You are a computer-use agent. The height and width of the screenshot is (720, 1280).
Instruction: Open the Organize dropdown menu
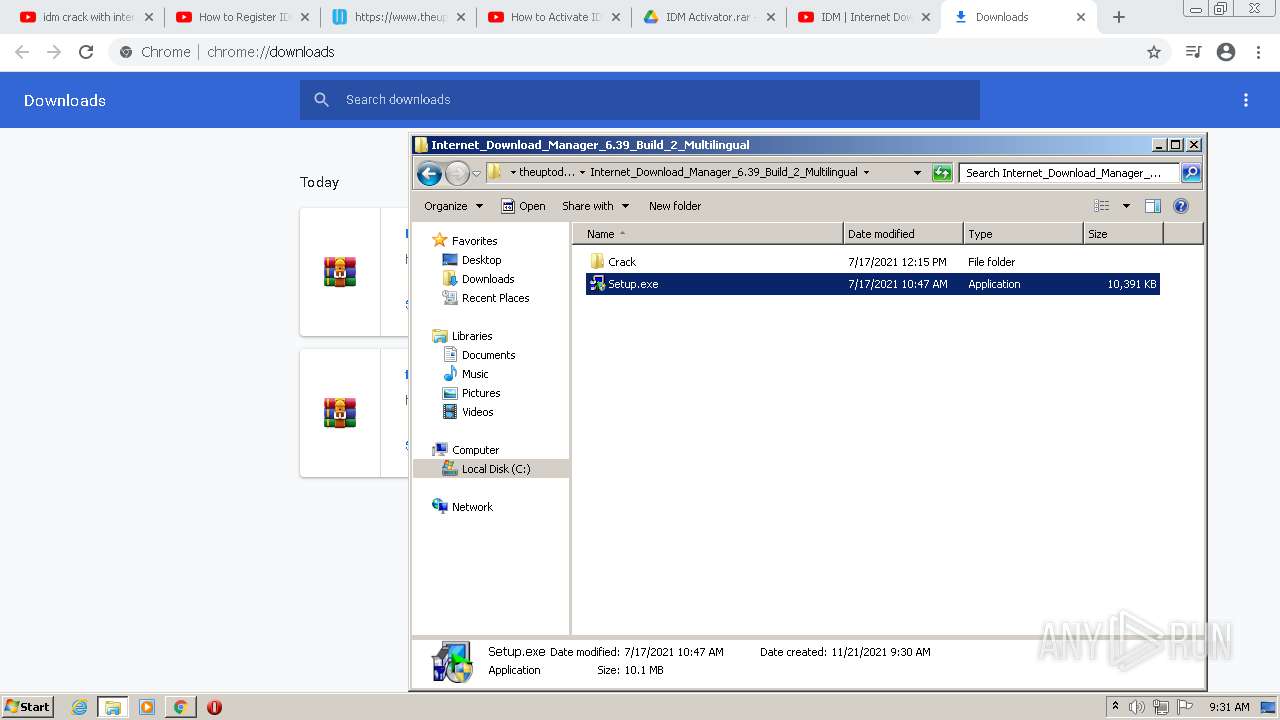click(x=453, y=206)
